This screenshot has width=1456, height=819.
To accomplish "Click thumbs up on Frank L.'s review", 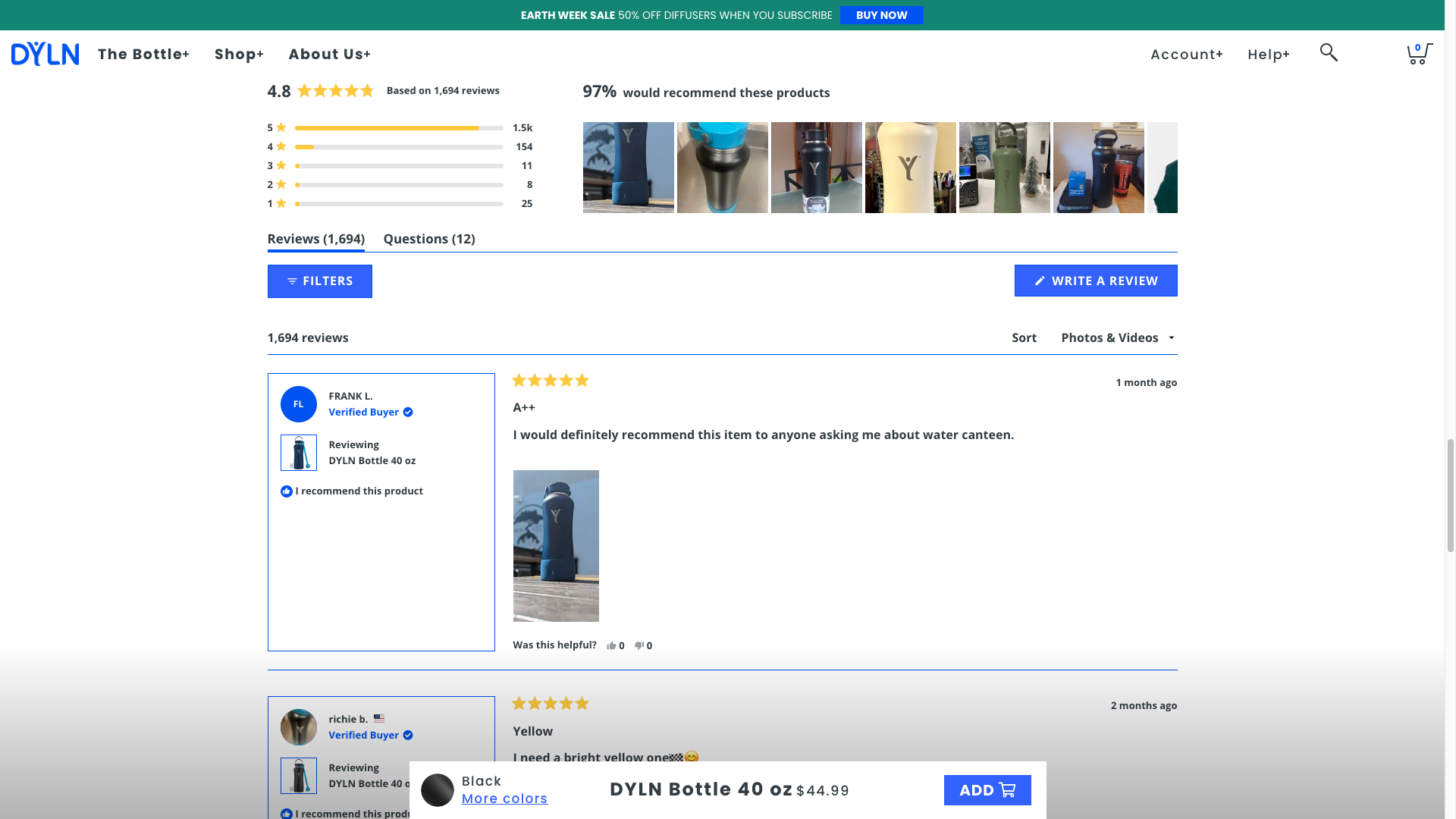I will [x=611, y=645].
